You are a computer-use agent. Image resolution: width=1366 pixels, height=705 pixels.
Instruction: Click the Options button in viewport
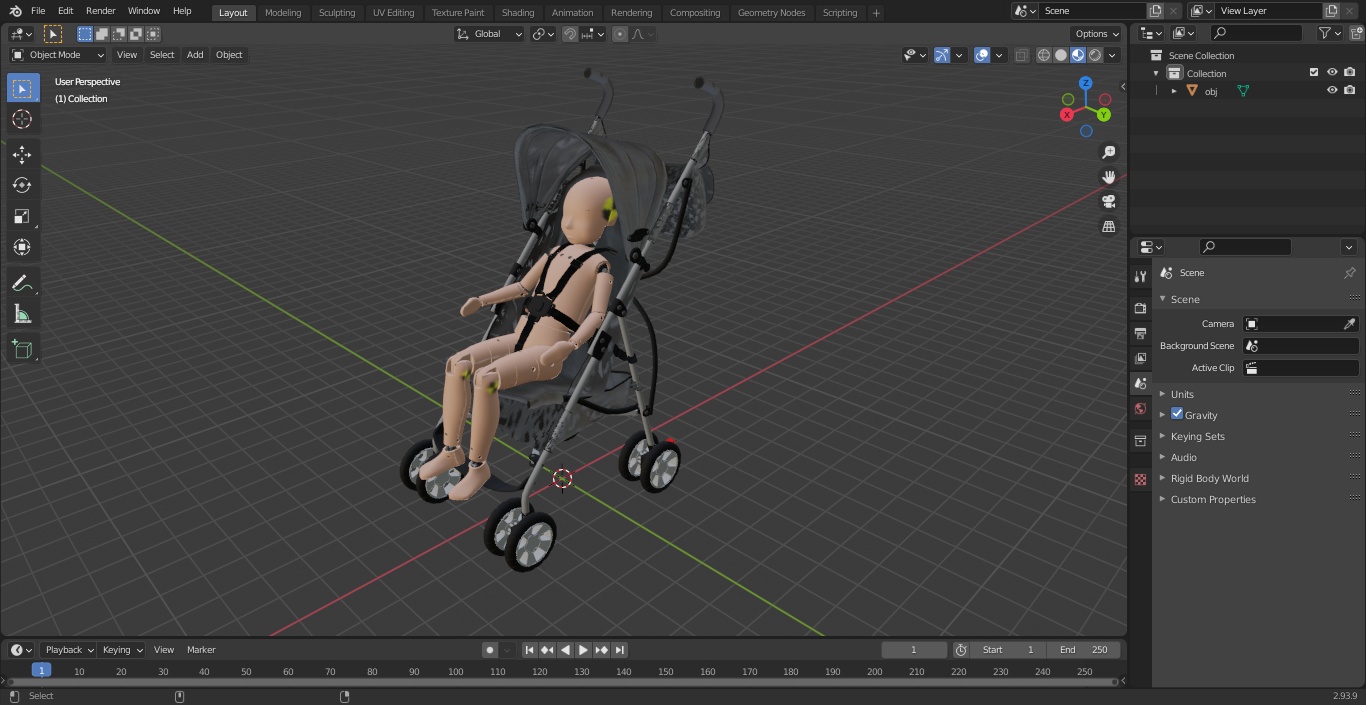click(x=1097, y=34)
